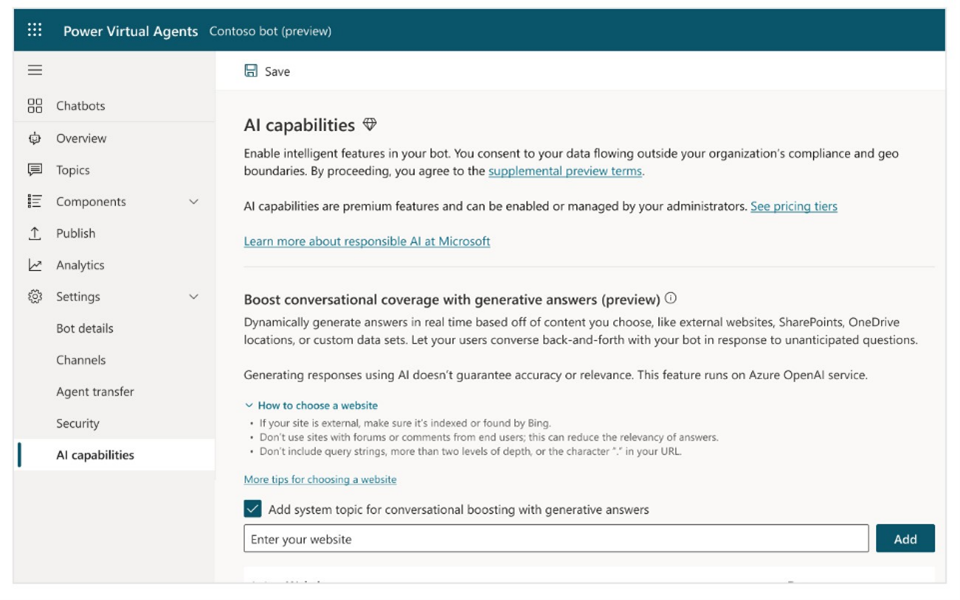Screen dimensions: 960x600
Task: Open the Publish page
Action: 75,233
